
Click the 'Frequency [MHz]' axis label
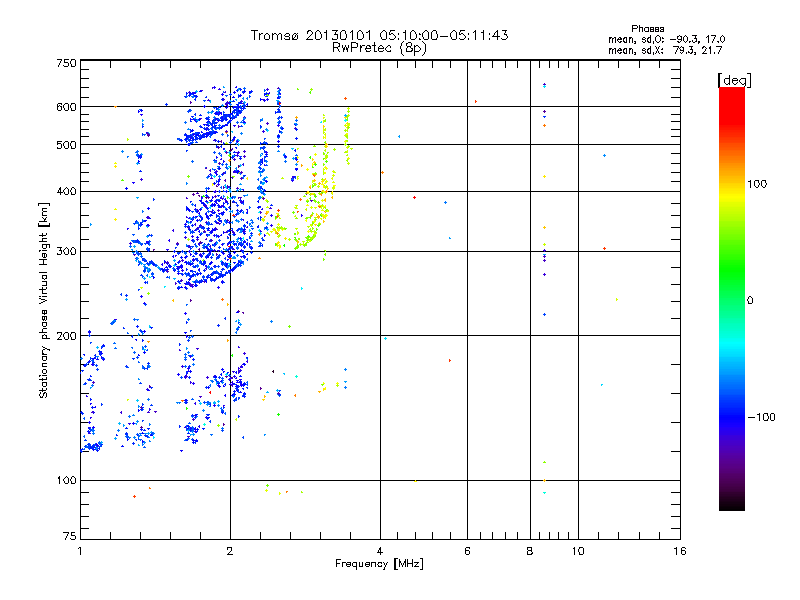(x=379, y=564)
